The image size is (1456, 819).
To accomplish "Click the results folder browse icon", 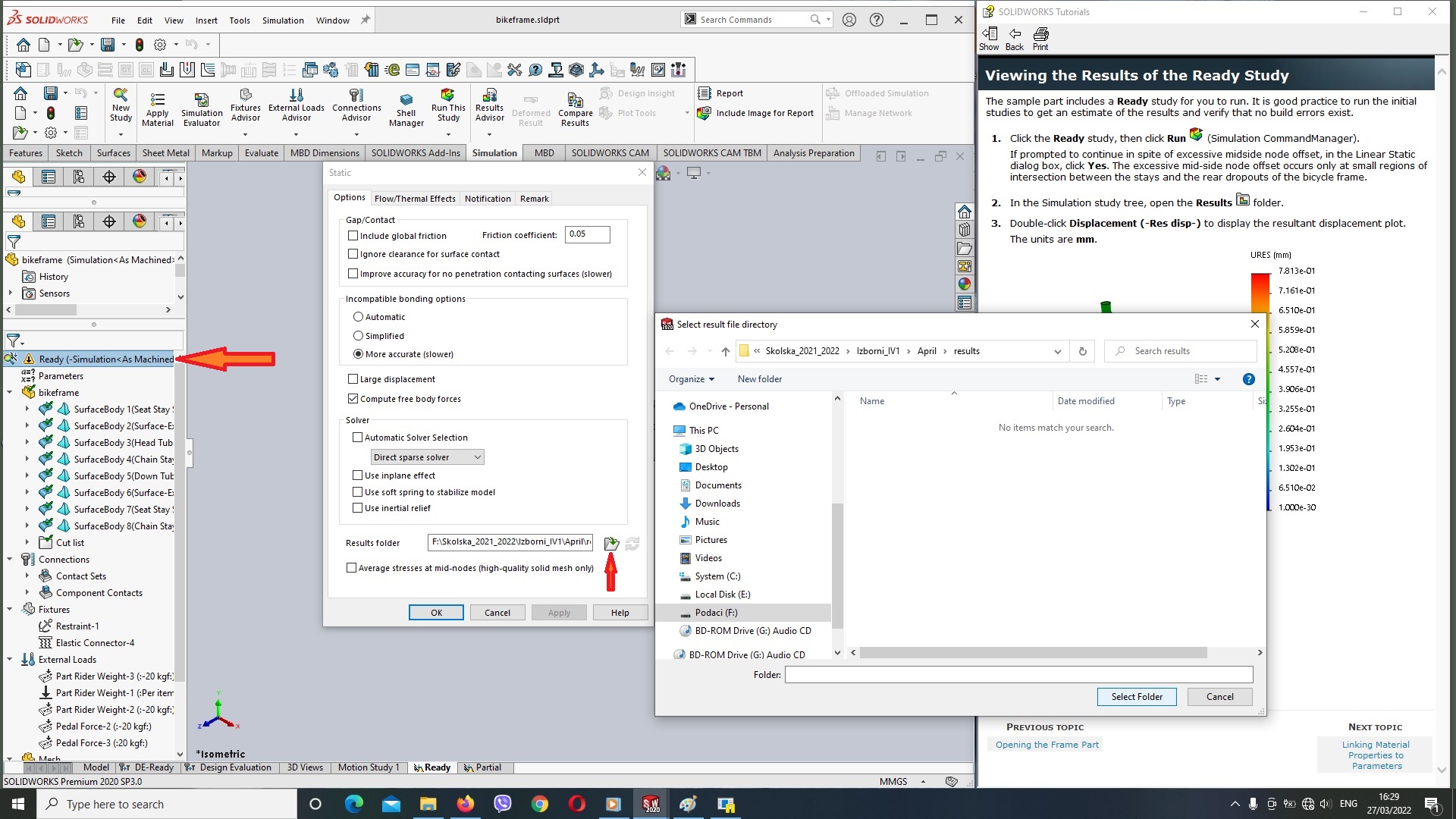I will [611, 543].
